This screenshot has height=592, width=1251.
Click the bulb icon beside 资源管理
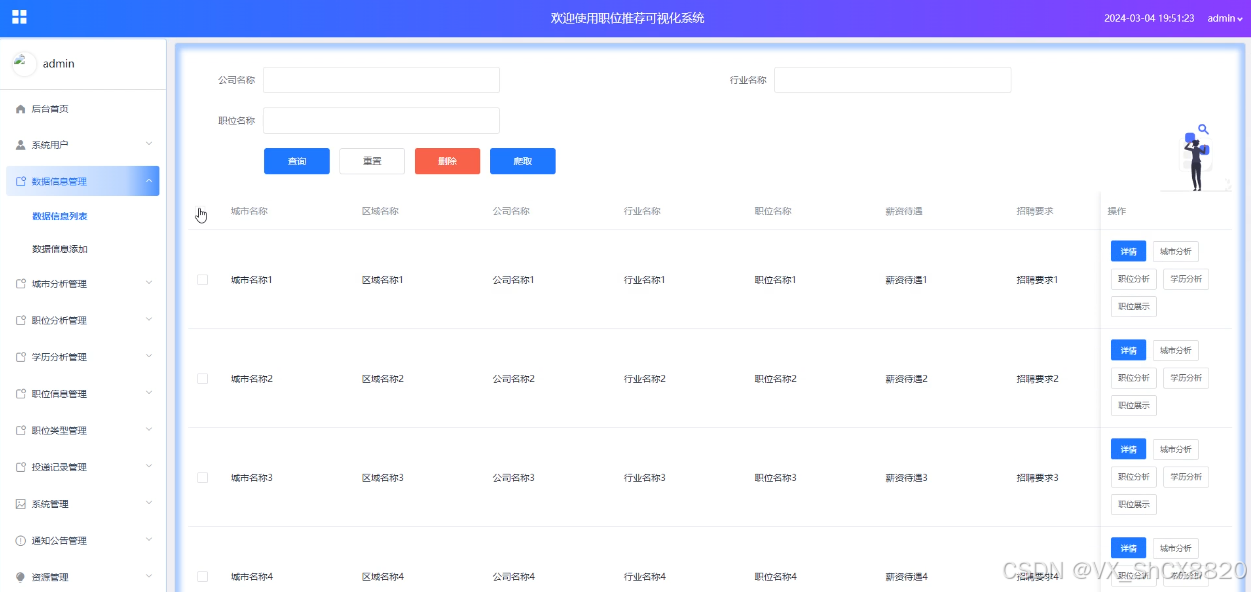(x=21, y=577)
